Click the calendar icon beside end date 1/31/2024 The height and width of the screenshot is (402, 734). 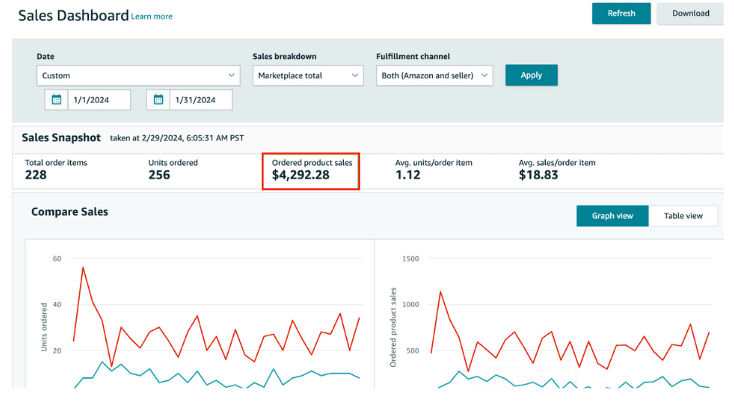click(160, 100)
